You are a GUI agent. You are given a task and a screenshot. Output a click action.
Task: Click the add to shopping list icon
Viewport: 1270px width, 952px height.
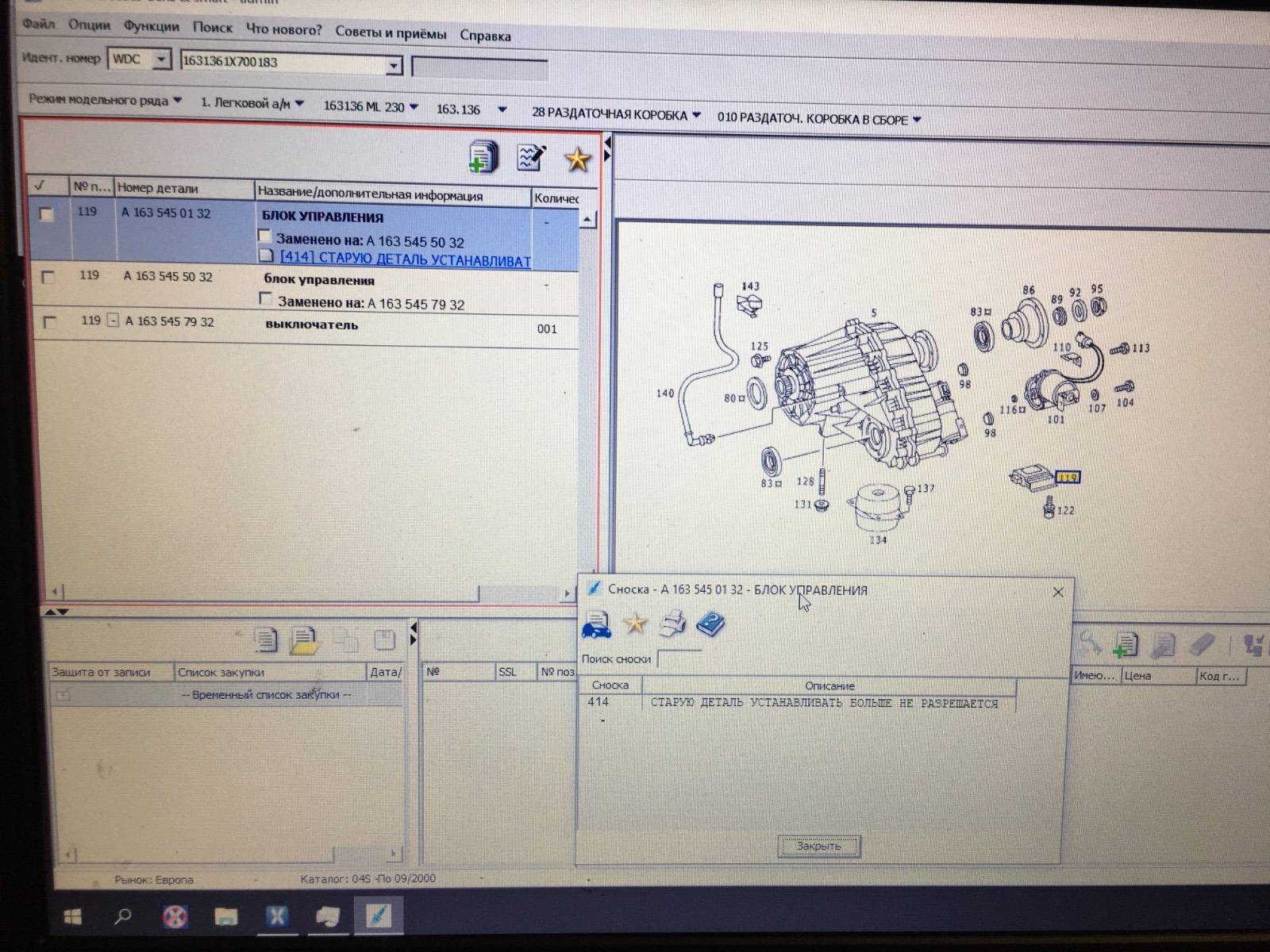click(482, 157)
